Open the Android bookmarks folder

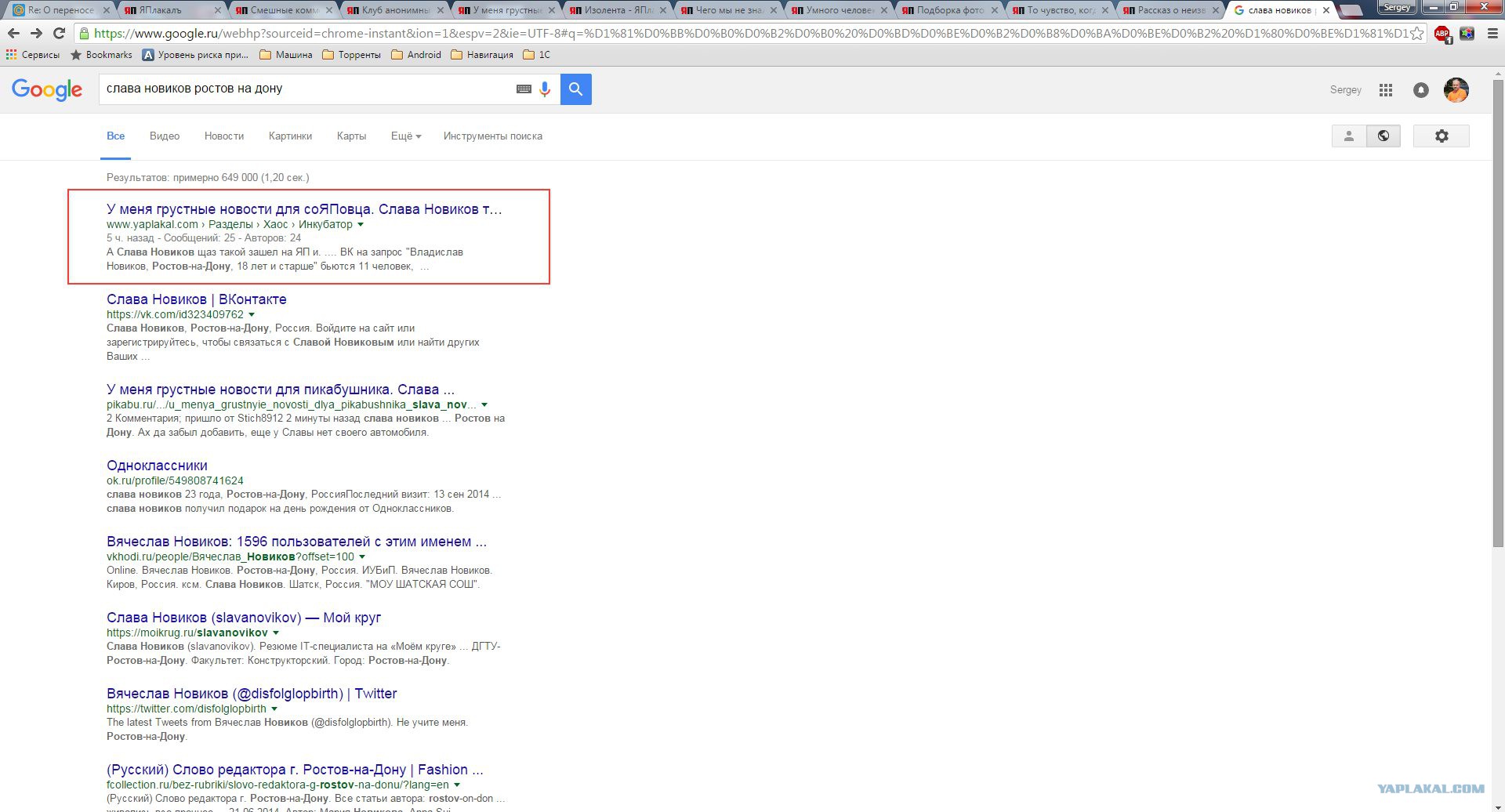coord(415,55)
